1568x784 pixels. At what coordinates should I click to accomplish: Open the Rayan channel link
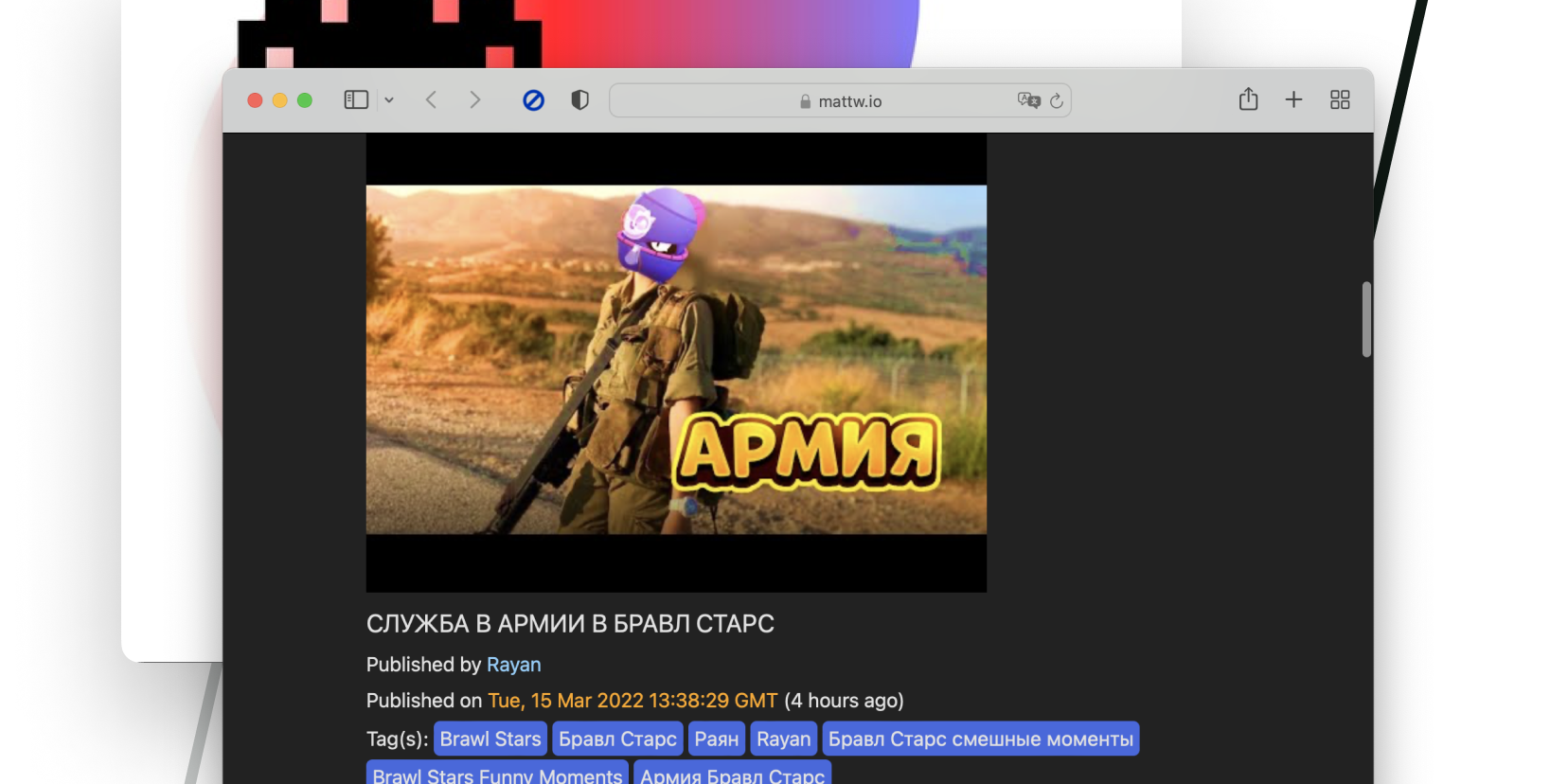pos(514,665)
